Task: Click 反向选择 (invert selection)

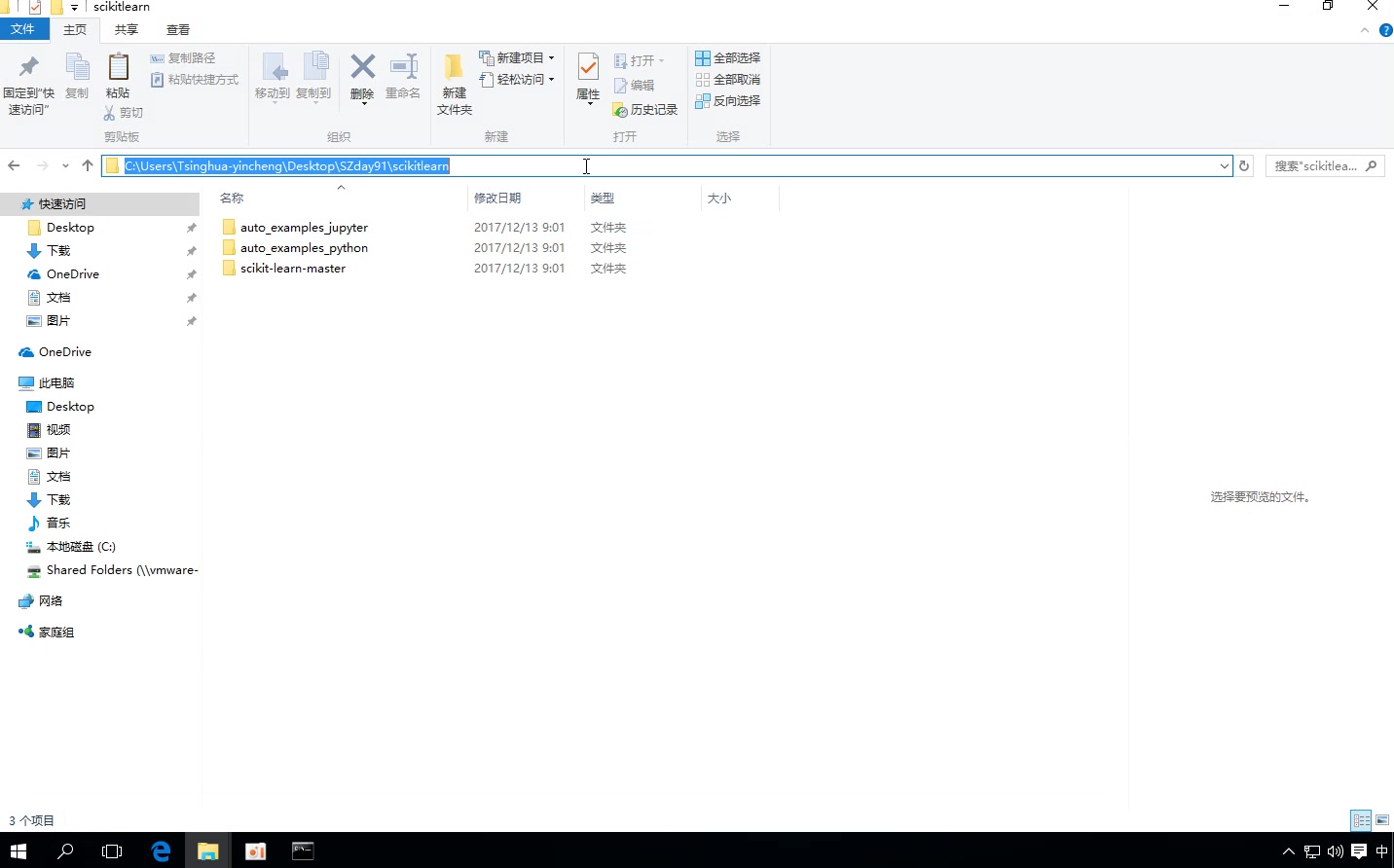Action: click(x=728, y=101)
